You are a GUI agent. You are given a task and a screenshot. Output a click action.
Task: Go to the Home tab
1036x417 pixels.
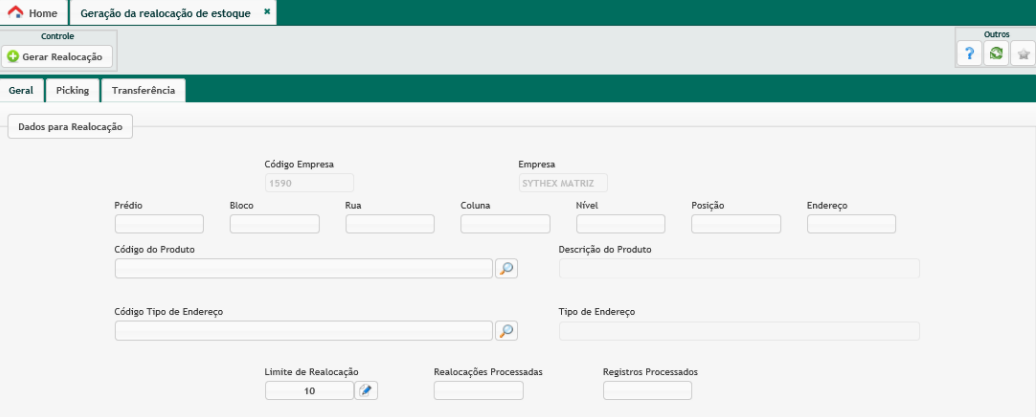(x=33, y=13)
